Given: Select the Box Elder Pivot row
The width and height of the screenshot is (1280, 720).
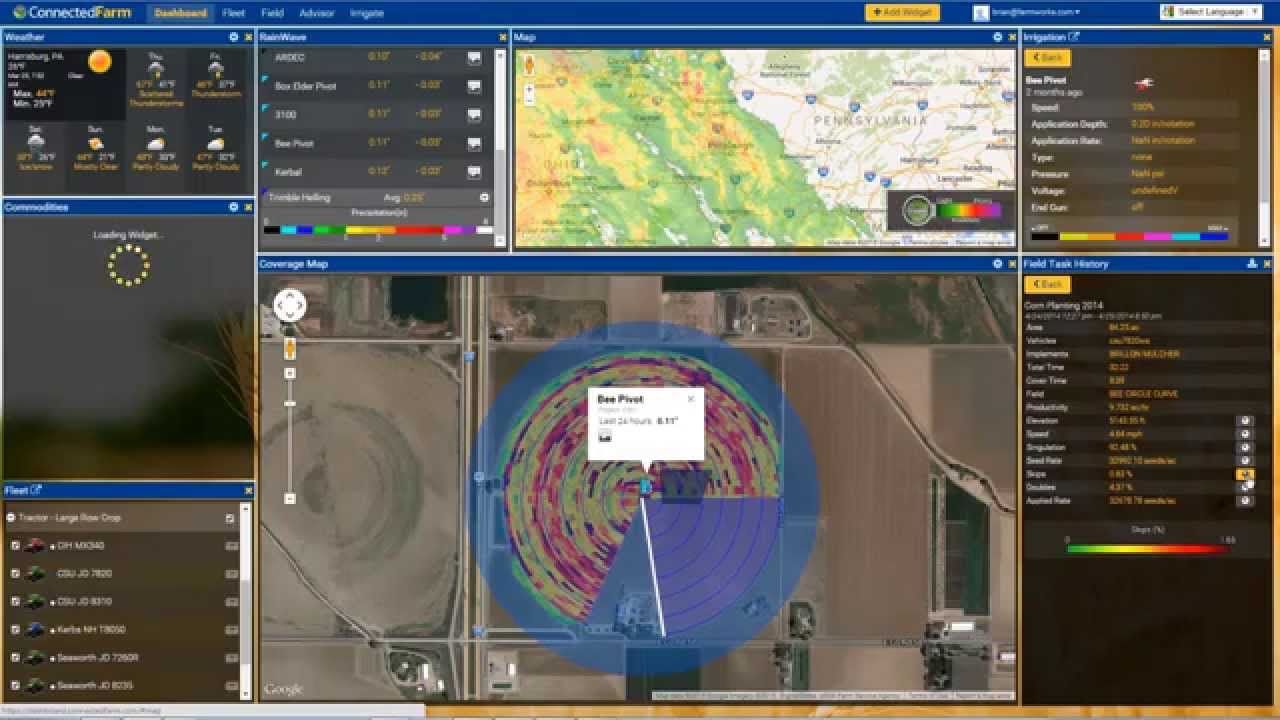Looking at the screenshot, I should click(375, 86).
